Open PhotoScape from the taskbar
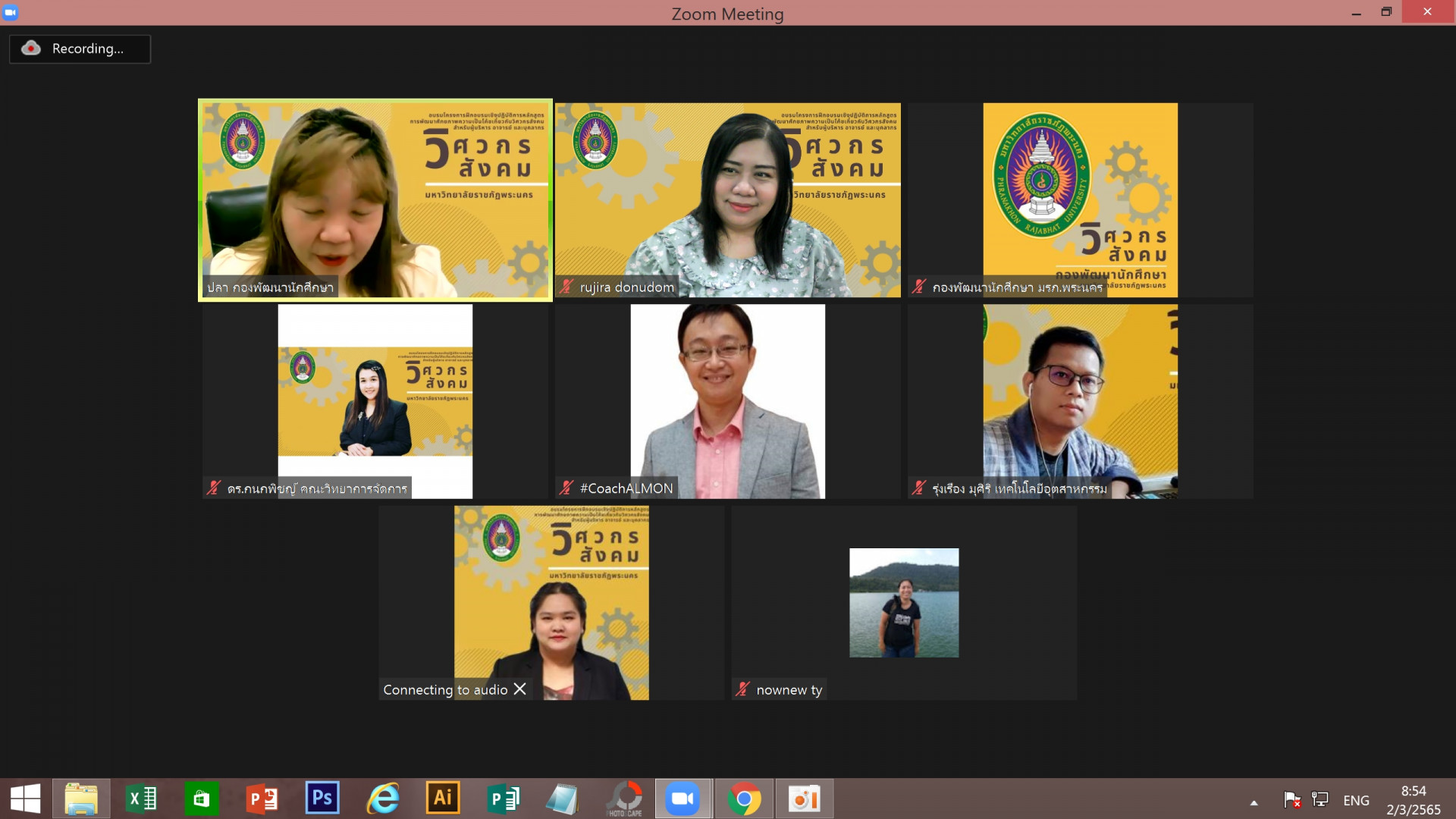1456x819 pixels. [624, 799]
